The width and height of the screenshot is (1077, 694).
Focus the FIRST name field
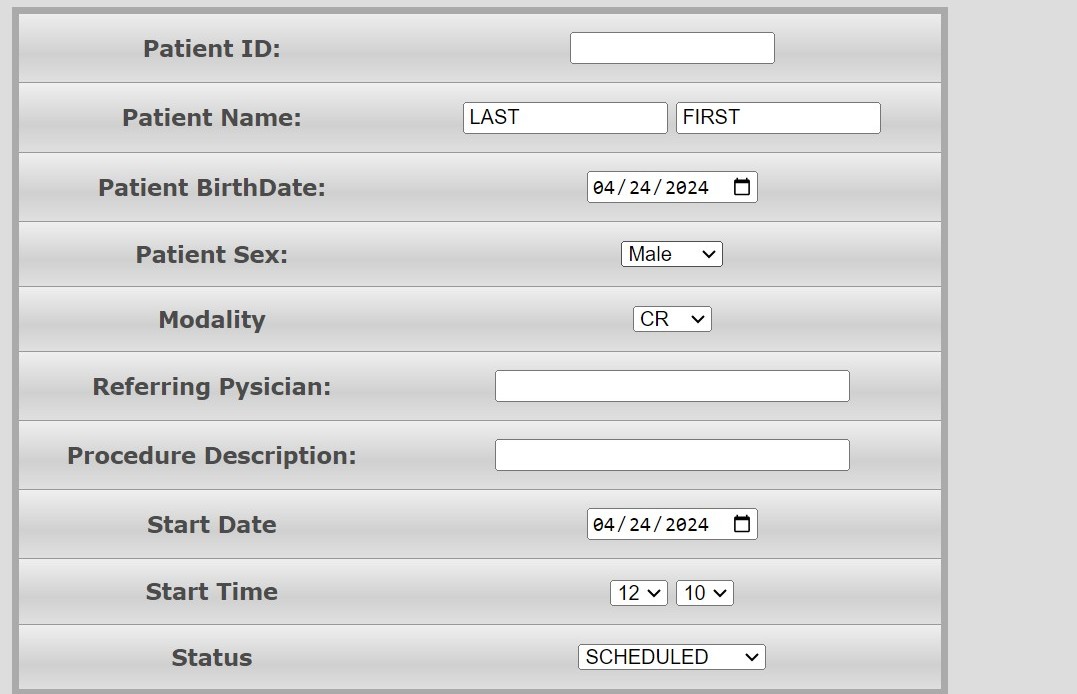pyautogui.click(x=778, y=117)
